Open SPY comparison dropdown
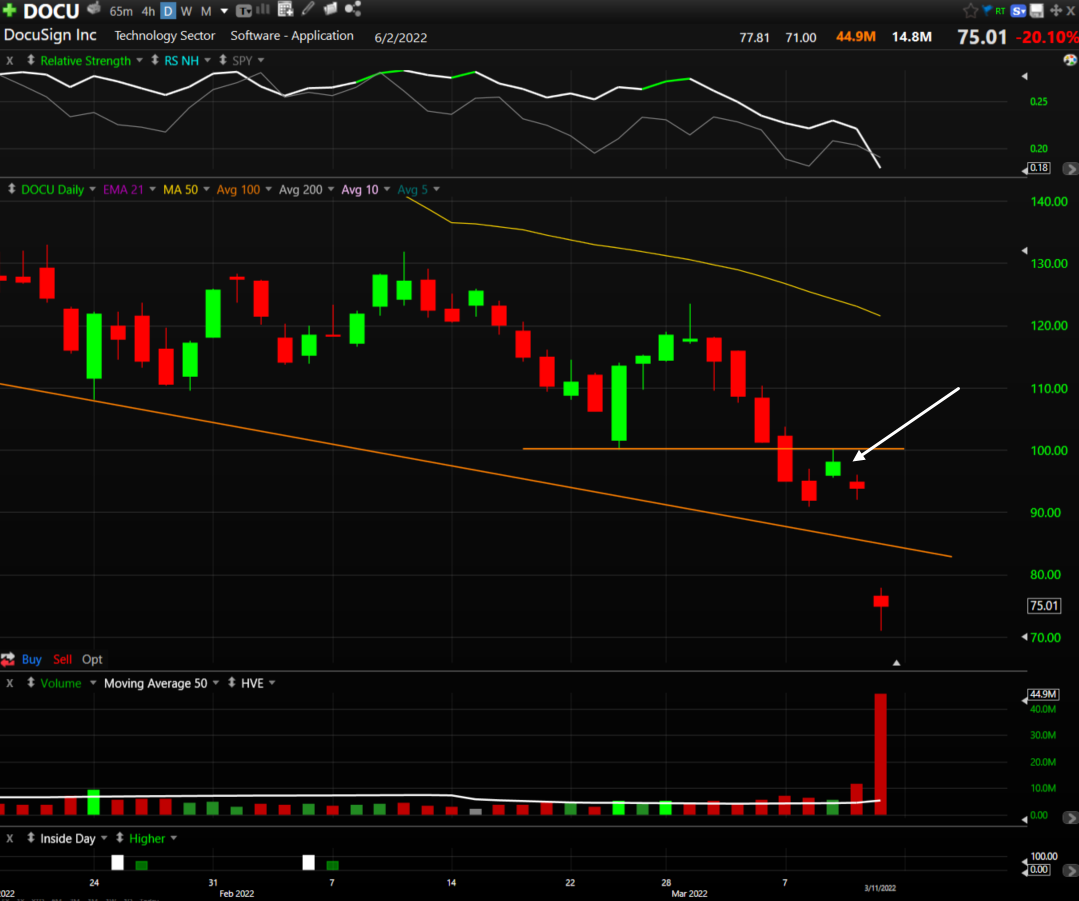1079x901 pixels. click(x=261, y=61)
